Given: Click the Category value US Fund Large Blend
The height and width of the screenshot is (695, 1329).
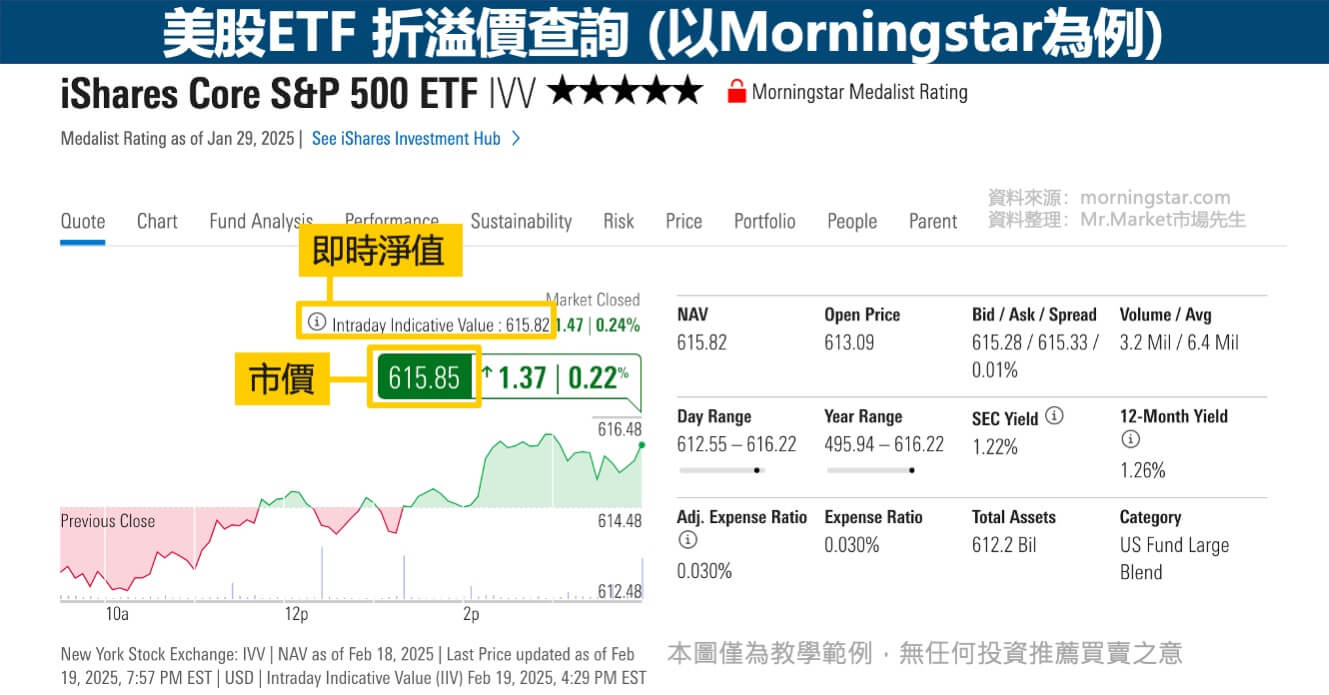Looking at the screenshot, I should click(x=1175, y=559).
